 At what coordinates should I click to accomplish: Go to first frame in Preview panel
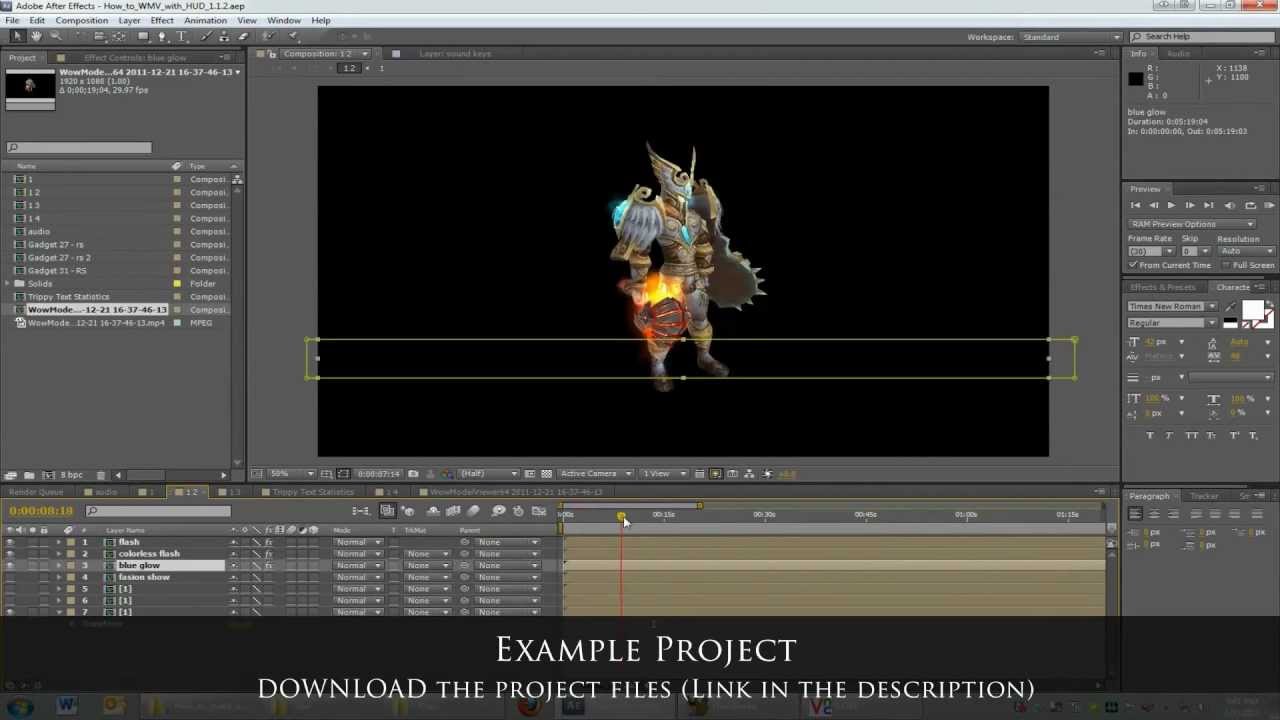[x=1135, y=205]
